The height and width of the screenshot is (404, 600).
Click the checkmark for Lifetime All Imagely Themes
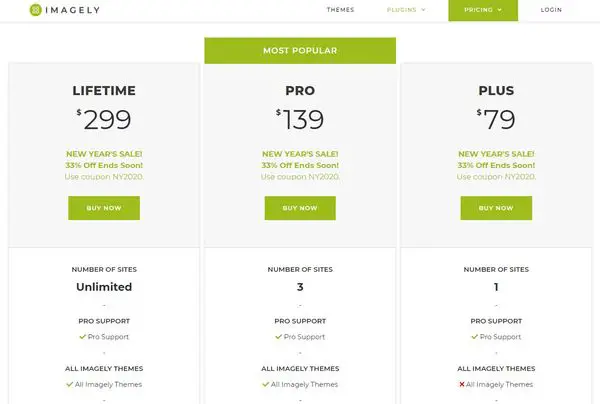(x=70, y=384)
